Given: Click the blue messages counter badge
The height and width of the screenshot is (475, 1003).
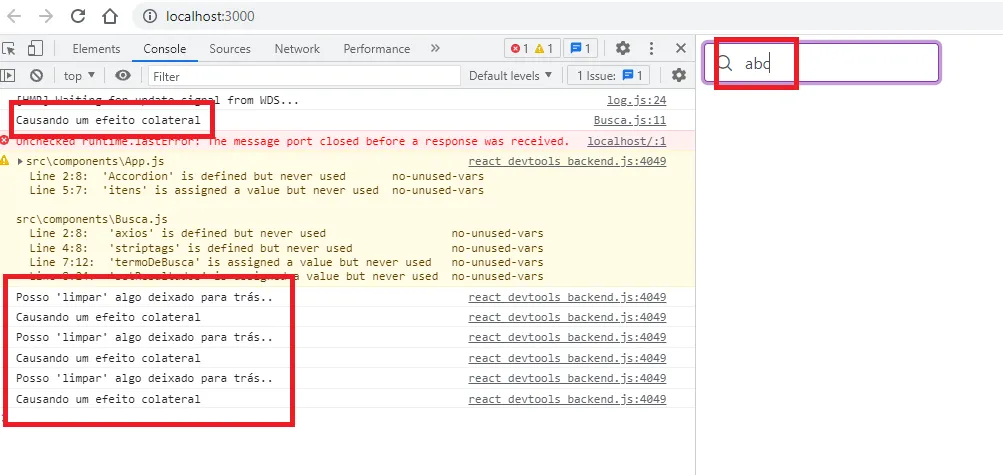Looking at the screenshot, I should pos(581,49).
